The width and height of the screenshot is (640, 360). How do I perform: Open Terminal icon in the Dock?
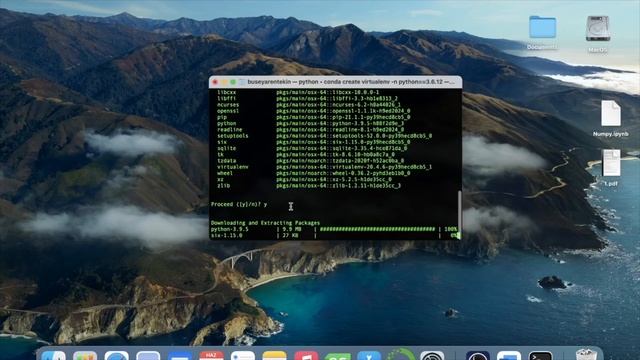(x=540, y=355)
